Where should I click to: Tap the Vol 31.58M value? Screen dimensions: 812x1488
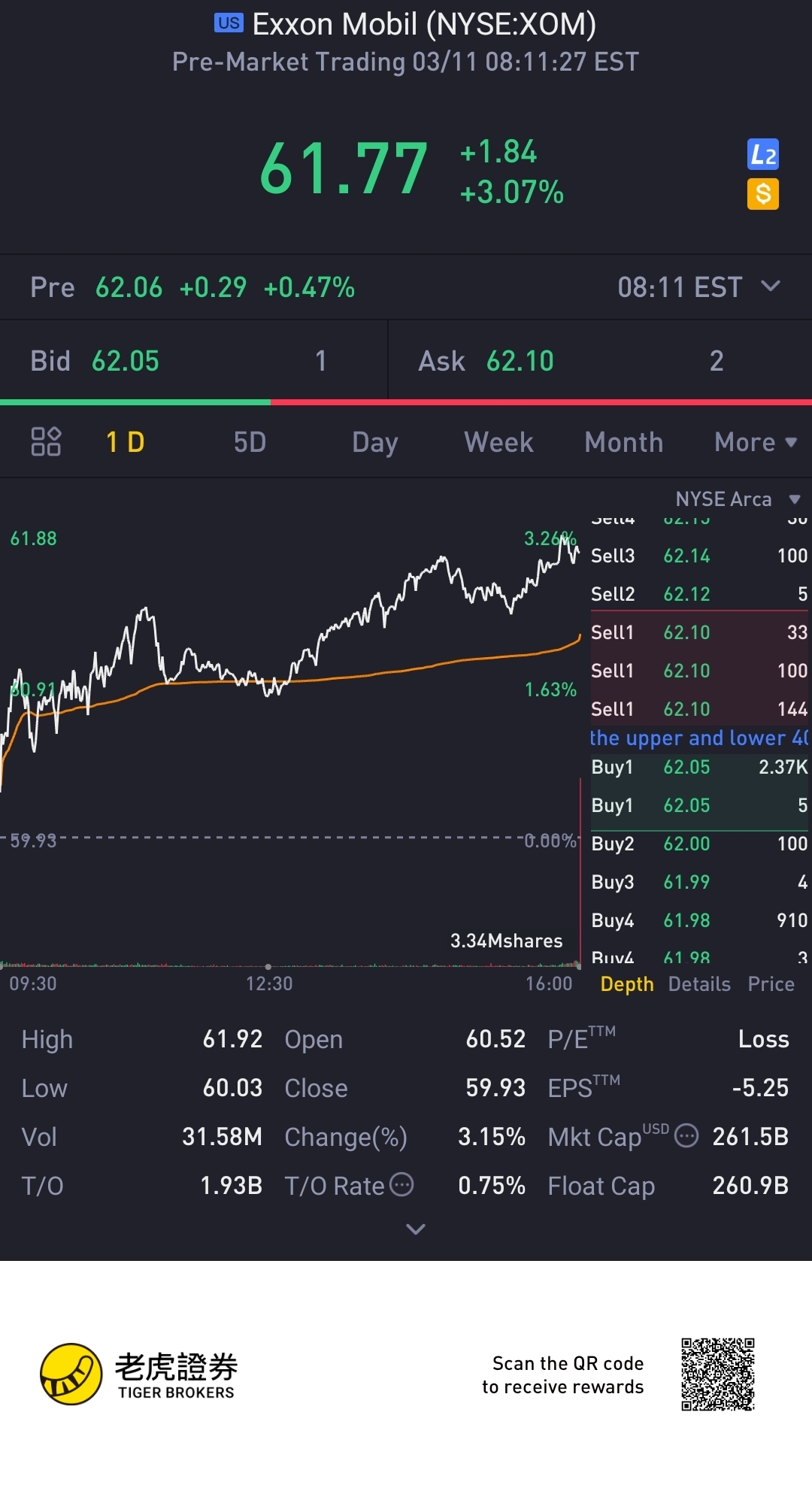click(223, 1137)
